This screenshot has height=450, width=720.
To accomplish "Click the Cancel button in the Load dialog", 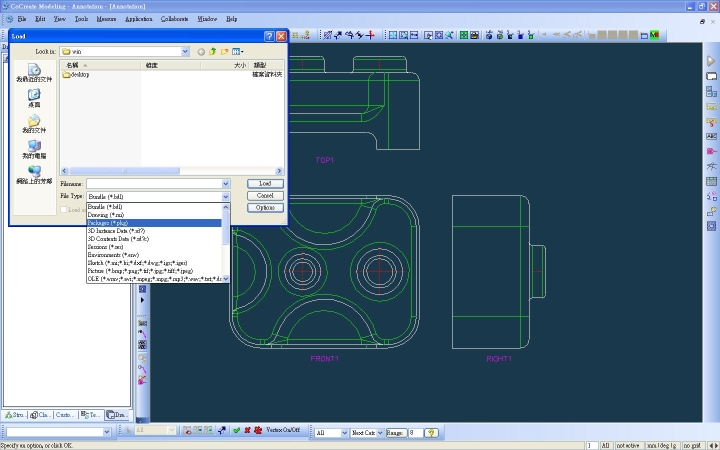I will click(265, 196).
